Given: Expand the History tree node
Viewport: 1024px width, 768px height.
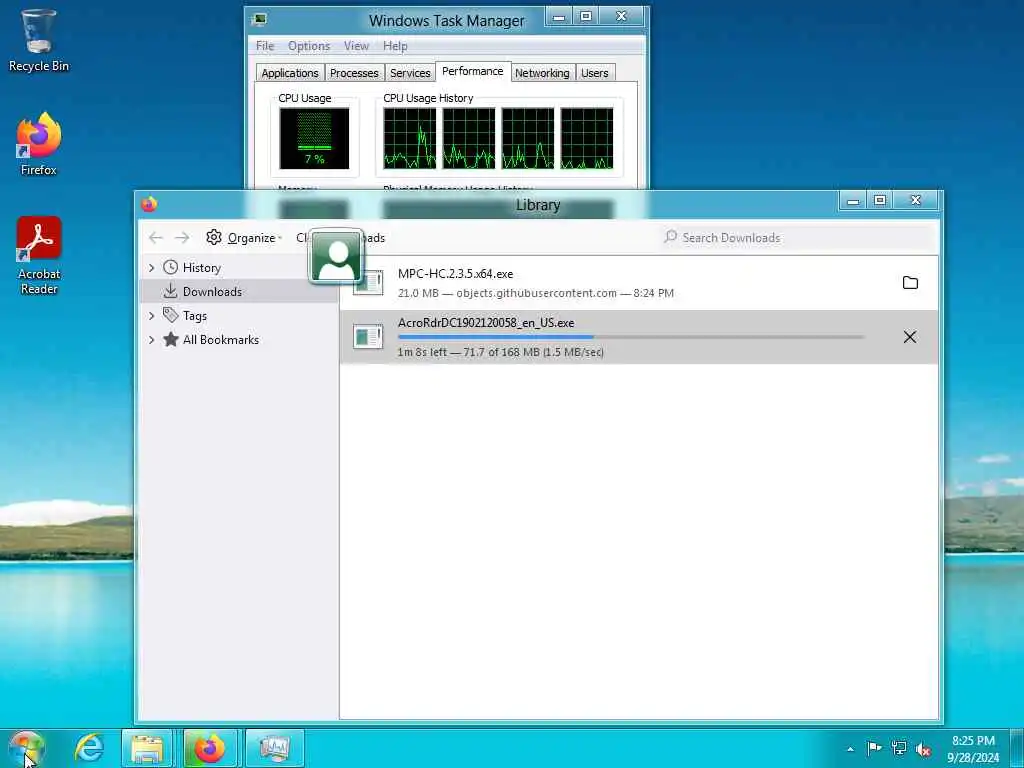Looking at the screenshot, I should pyautogui.click(x=152, y=268).
